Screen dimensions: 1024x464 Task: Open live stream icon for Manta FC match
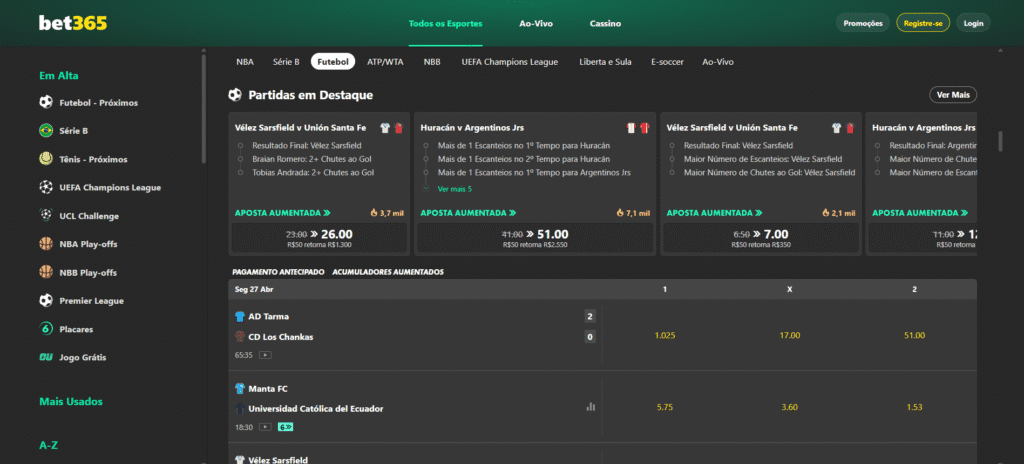265,427
